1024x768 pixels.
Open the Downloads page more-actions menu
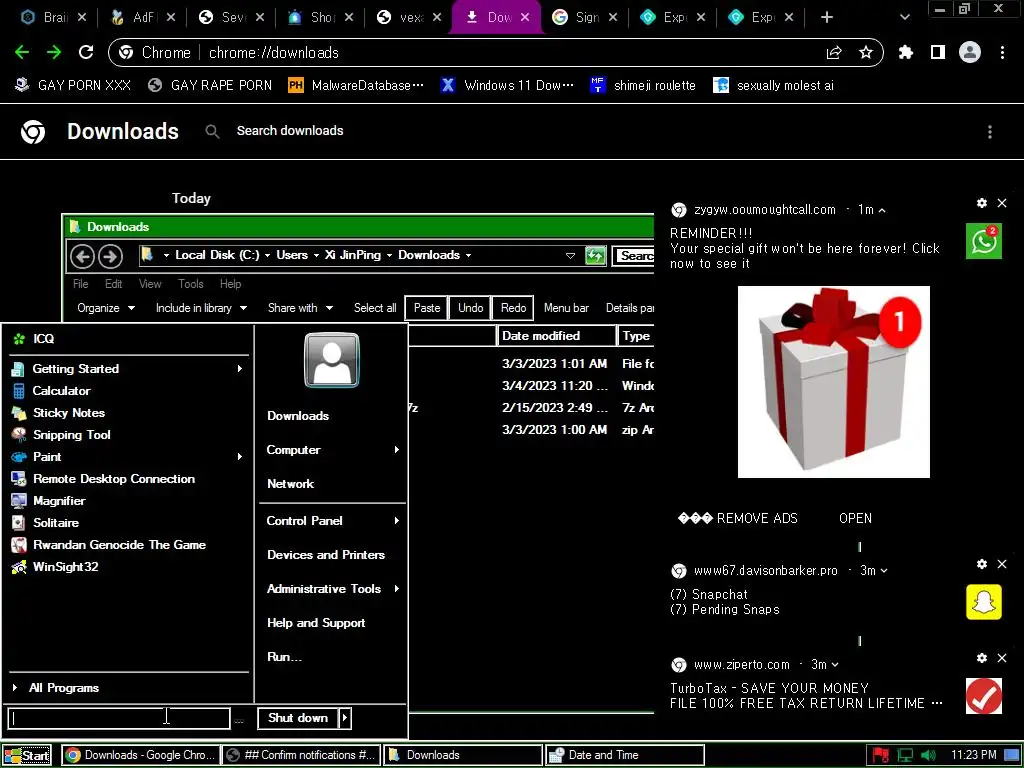(990, 132)
